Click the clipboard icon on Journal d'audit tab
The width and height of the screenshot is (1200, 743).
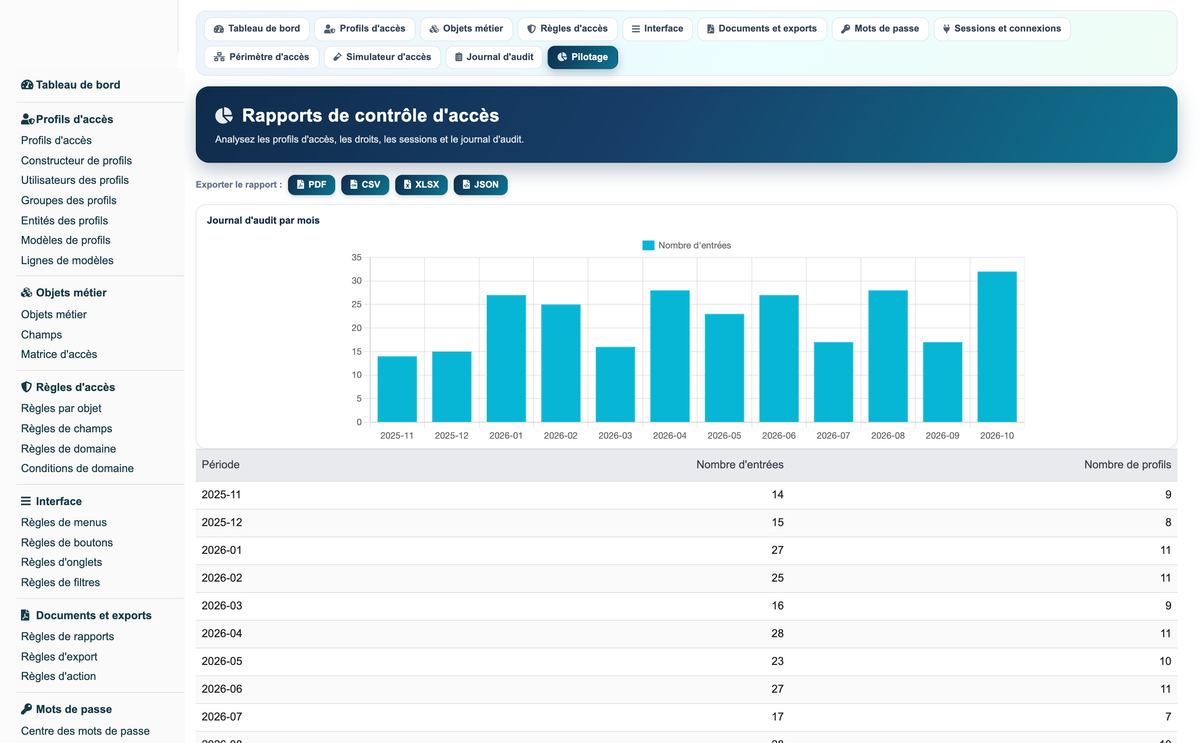point(459,57)
